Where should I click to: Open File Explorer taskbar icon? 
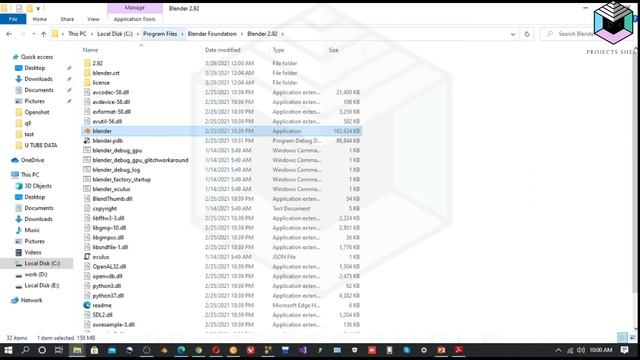(x=77, y=350)
